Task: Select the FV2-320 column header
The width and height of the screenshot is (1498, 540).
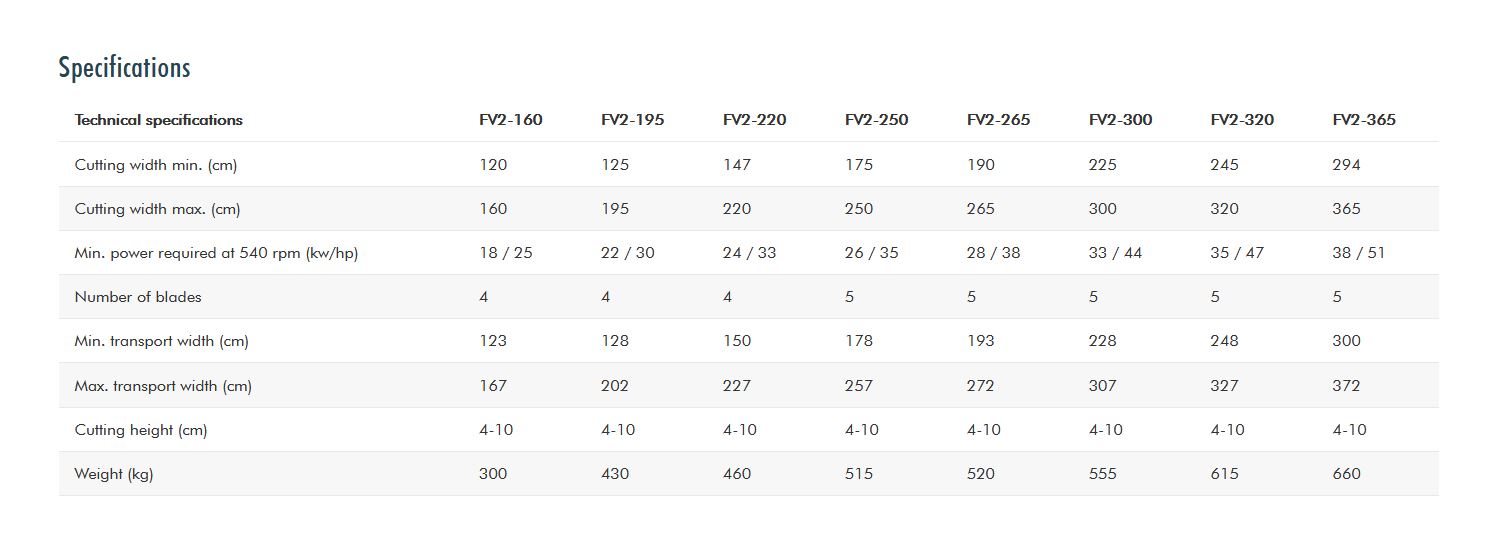Action: (x=1242, y=120)
